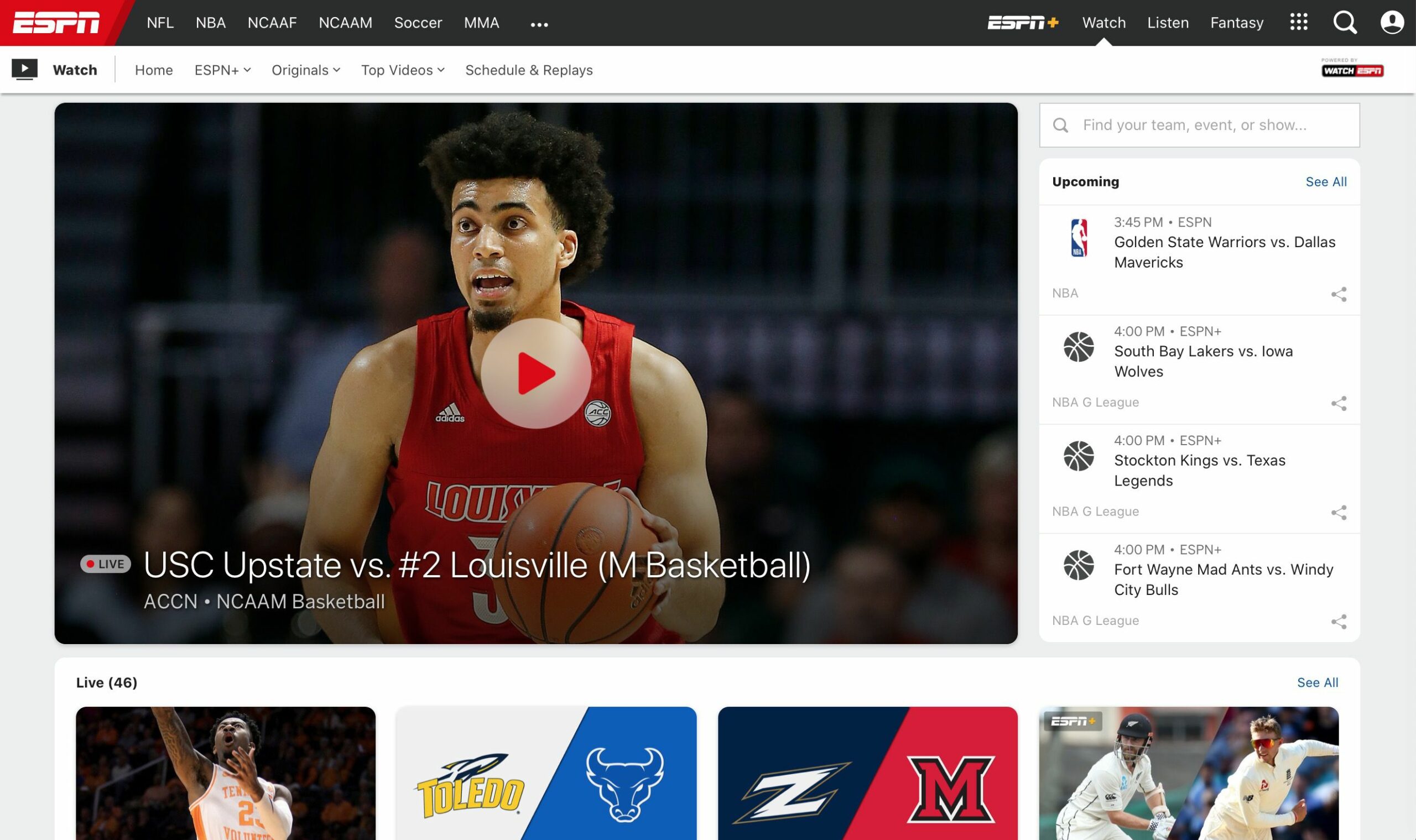Share the Fort Wayne Mad Ants vs. Windy City Bulls game
Image resolution: width=1416 pixels, height=840 pixels.
tap(1339, 622)
